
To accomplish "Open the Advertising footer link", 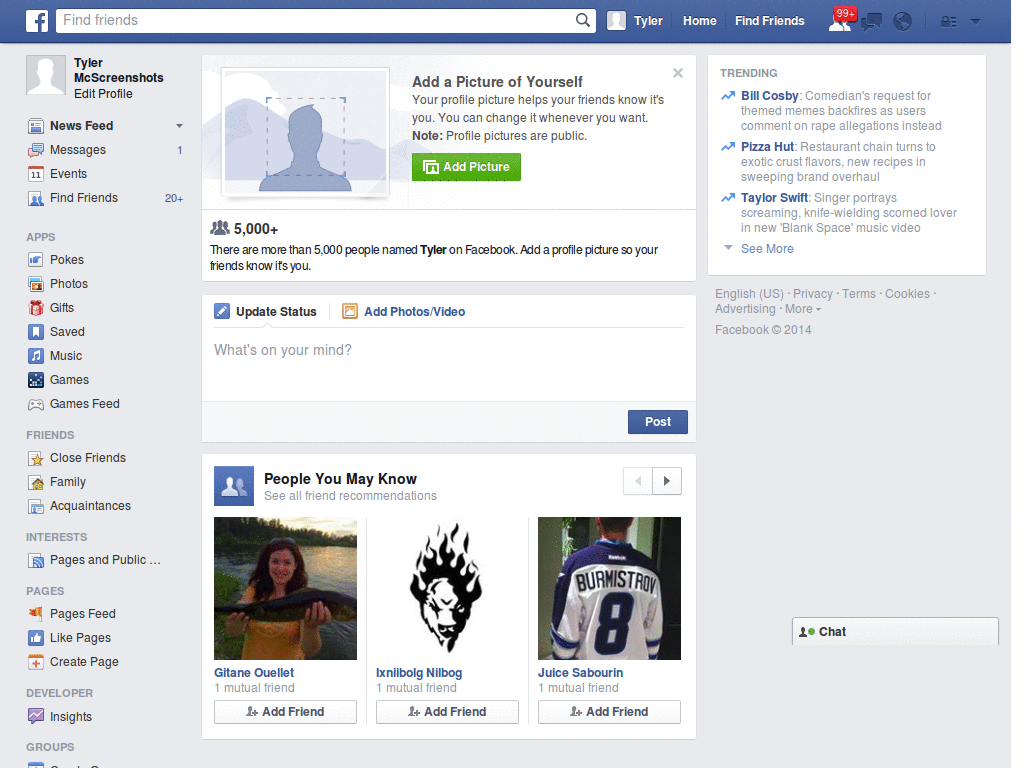I will pyautogui.click(x=745, y=309).
